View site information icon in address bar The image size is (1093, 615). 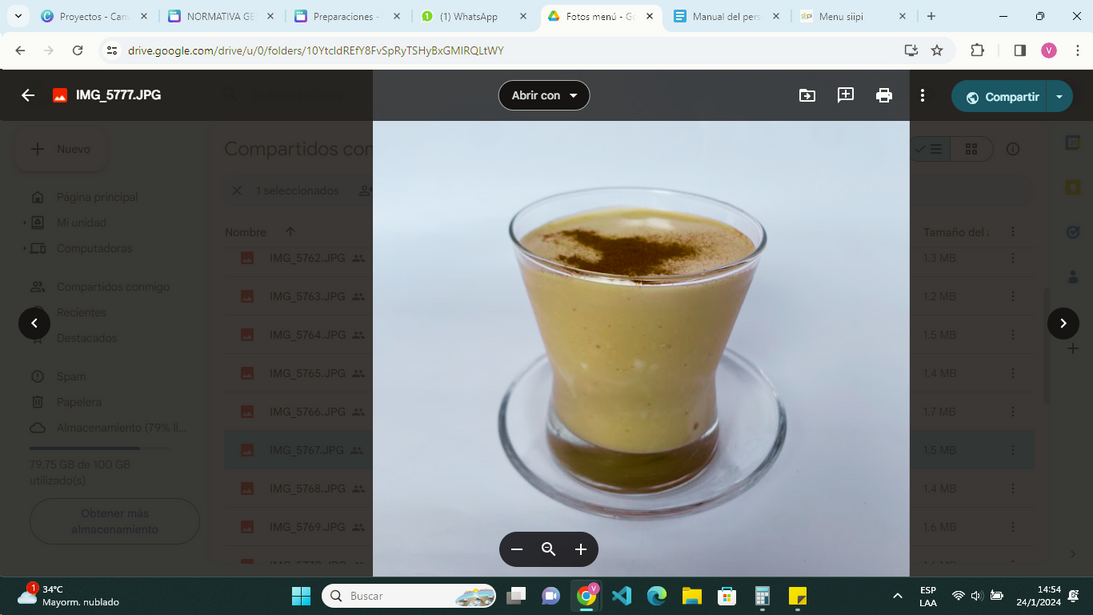pyautogui.click(x=112, y=50)
